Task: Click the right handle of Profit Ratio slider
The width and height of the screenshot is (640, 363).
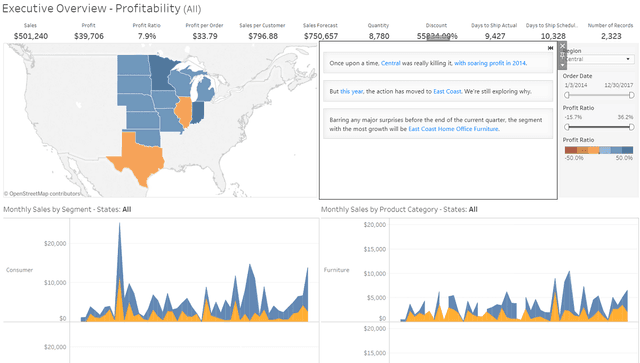Action: point(631,127)
